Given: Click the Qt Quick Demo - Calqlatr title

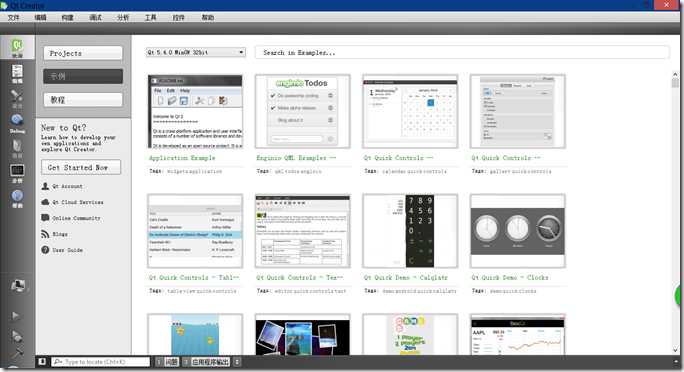Looking at the screenshot, I should tap(406, 277).
